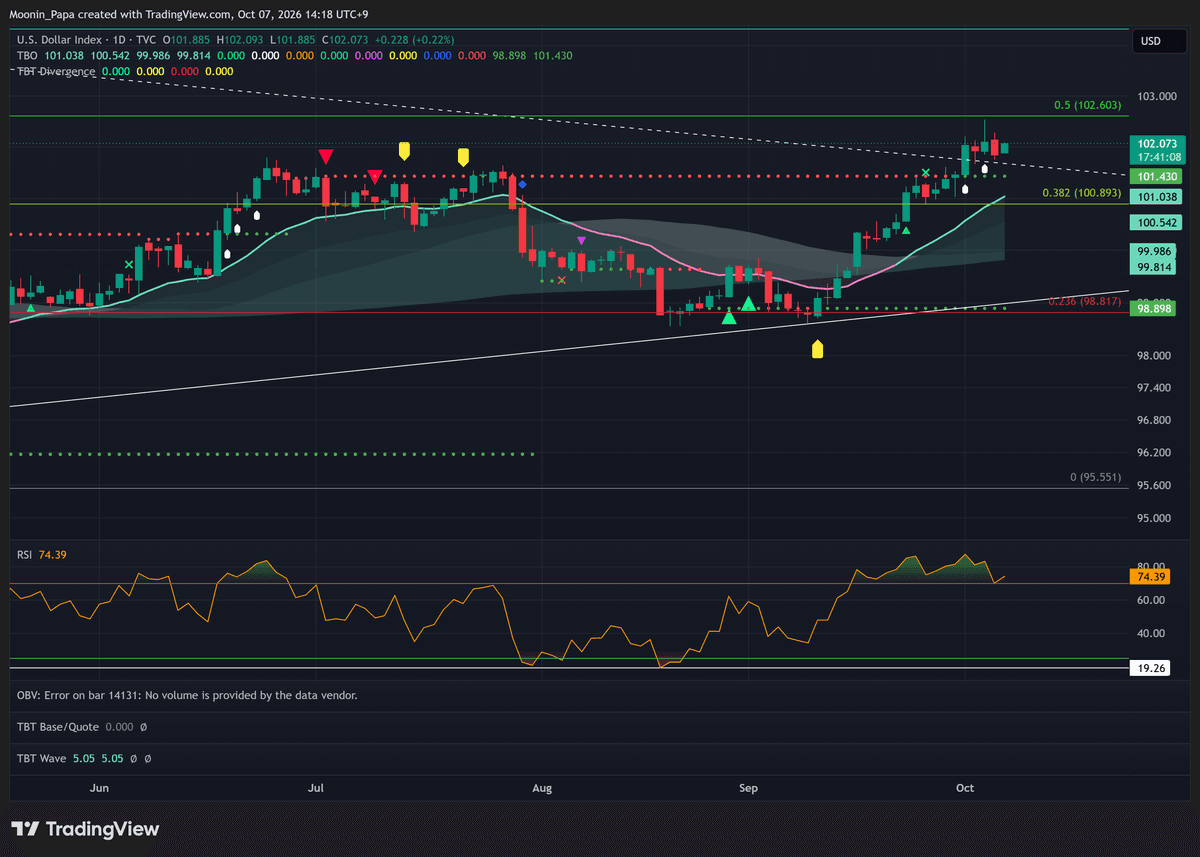Click the 0 (95.551) Fibonacci label
This screenshot has height=857, width=1200.
pyautogui.click(x=1096, y=477)
